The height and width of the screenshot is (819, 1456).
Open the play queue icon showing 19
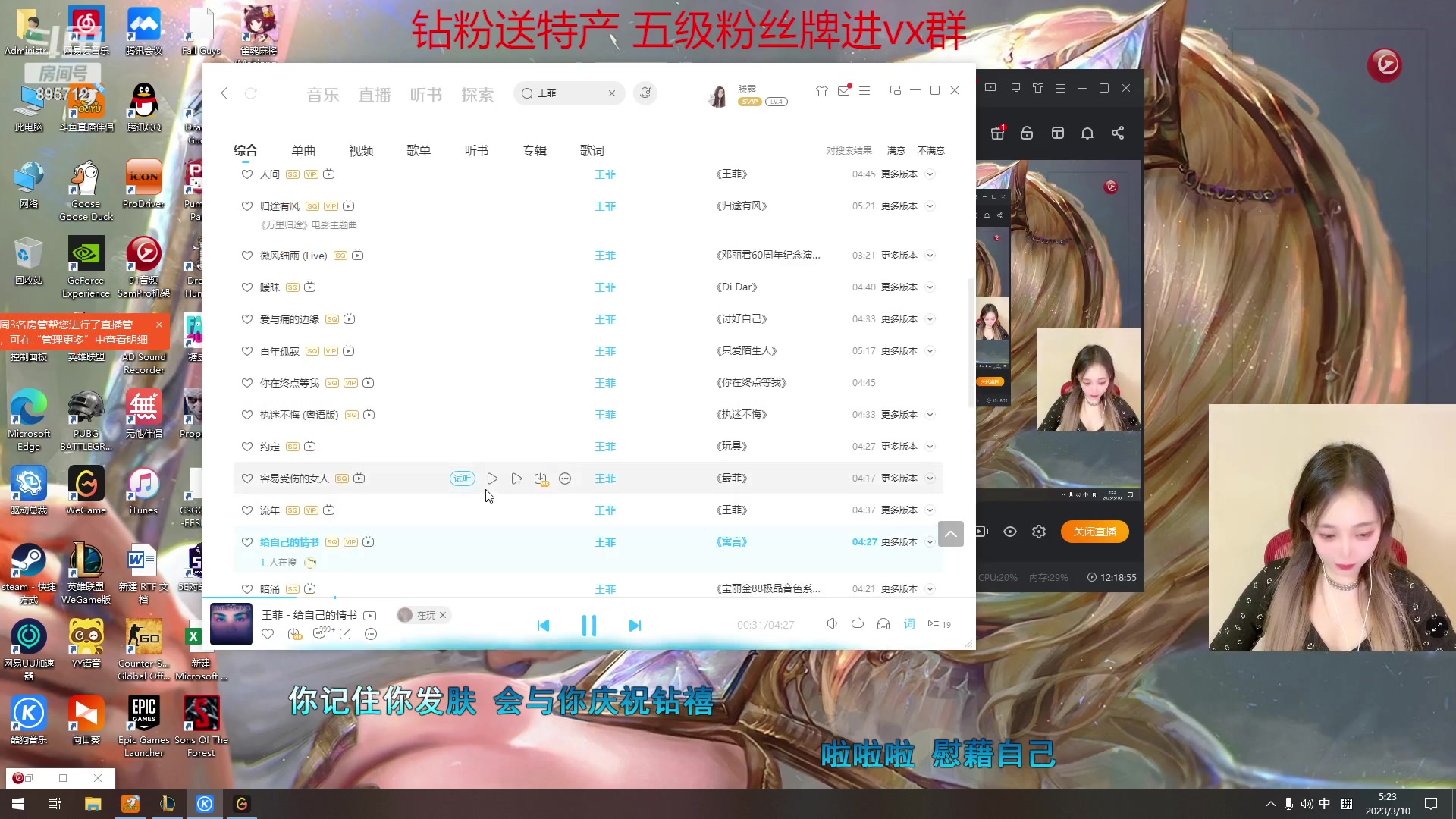(939, 624)
